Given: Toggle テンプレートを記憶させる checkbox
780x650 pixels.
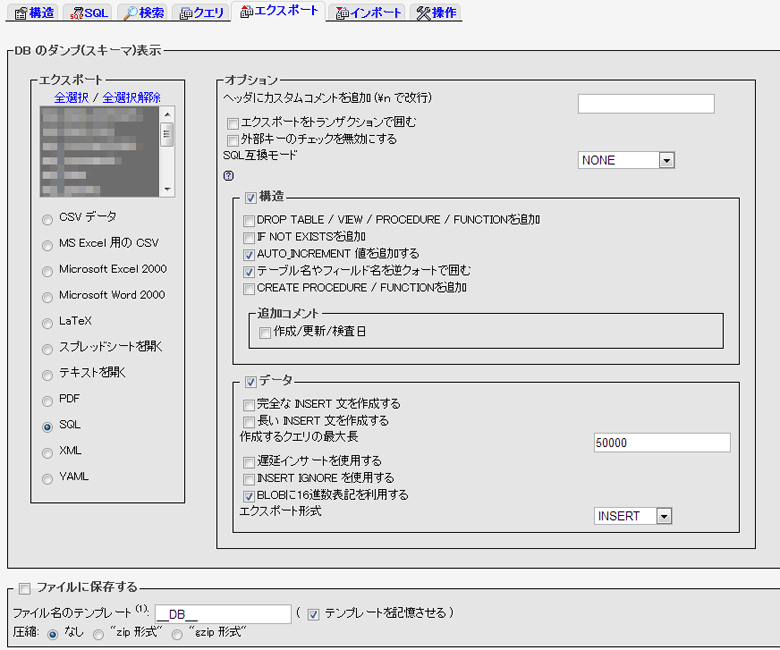Looking at the screenshot, I should (x=313, y=615).
